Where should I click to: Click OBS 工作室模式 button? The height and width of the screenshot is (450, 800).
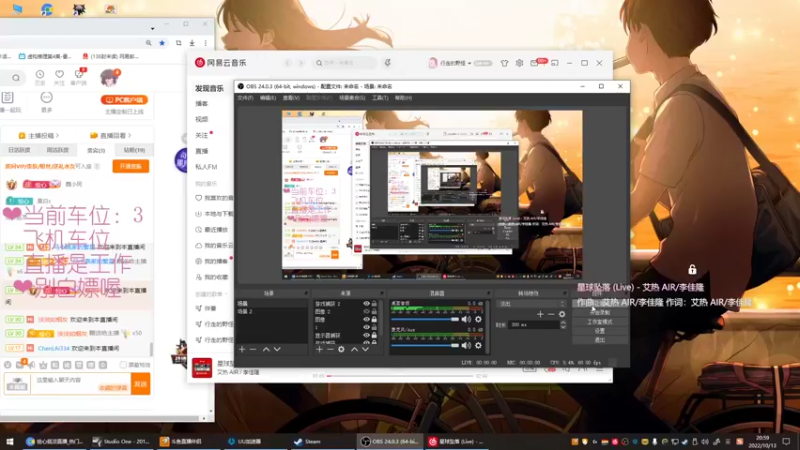pyautogui.click(x=599, y=322)
